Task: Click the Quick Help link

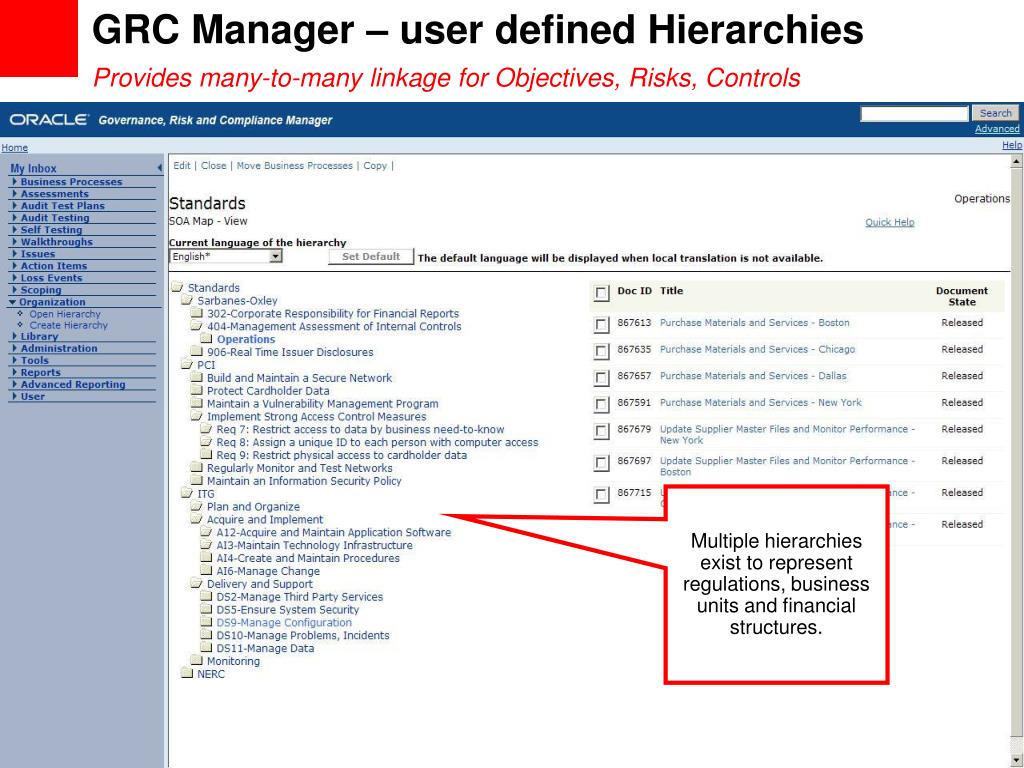Action: point(889,222)
